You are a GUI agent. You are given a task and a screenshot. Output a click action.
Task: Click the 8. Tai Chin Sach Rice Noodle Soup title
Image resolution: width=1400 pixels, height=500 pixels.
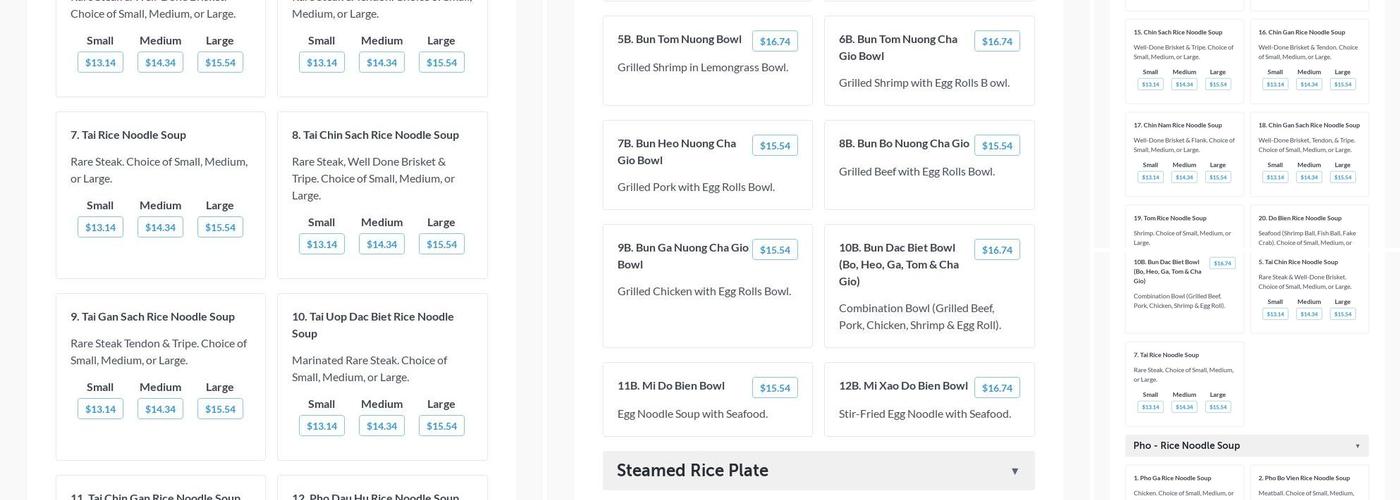[375, 135]
